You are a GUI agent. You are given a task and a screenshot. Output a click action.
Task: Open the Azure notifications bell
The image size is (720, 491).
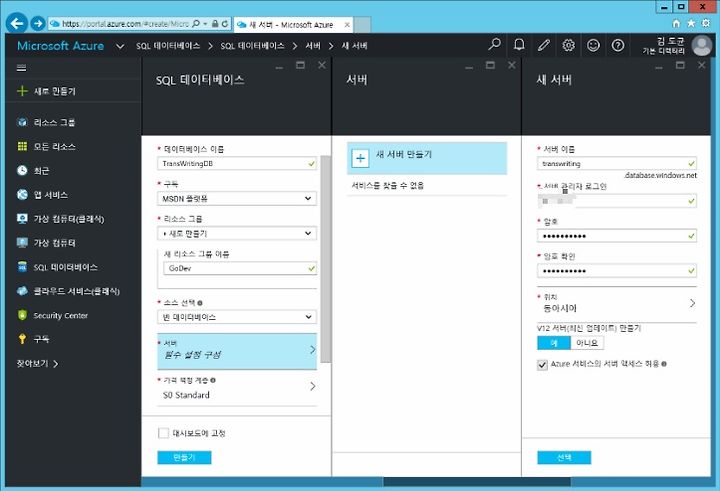(x=519, y=45)
